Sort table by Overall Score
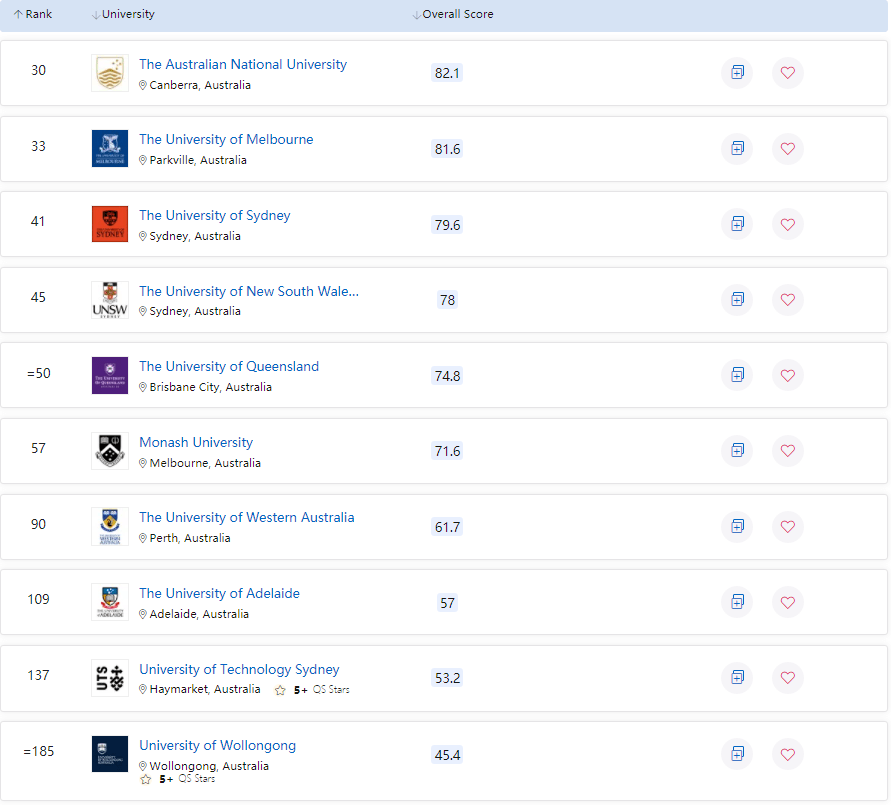Screen dimensions: 891x805 (x=453, y=14)
